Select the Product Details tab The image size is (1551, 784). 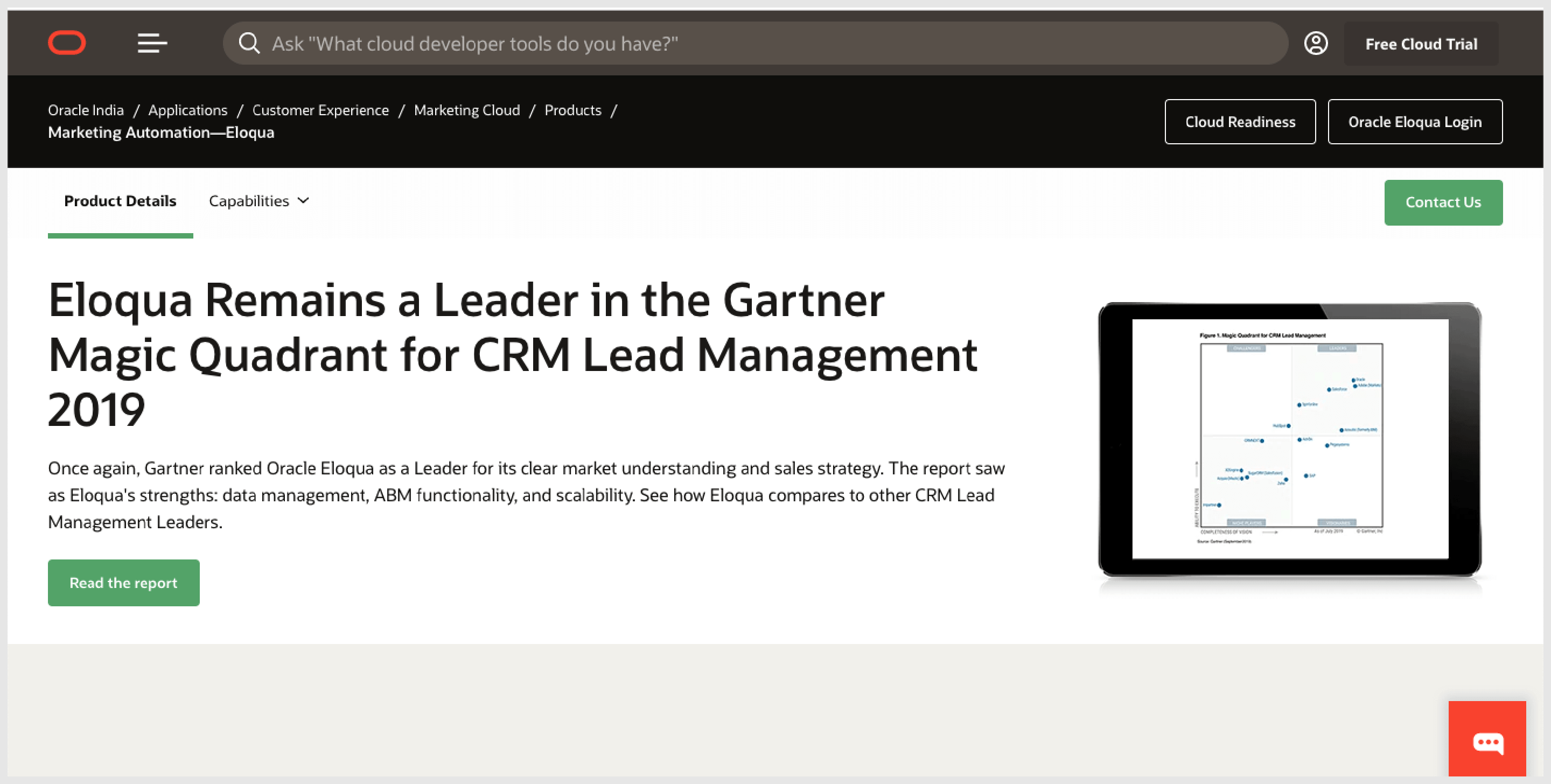click(x=120, y=201)
